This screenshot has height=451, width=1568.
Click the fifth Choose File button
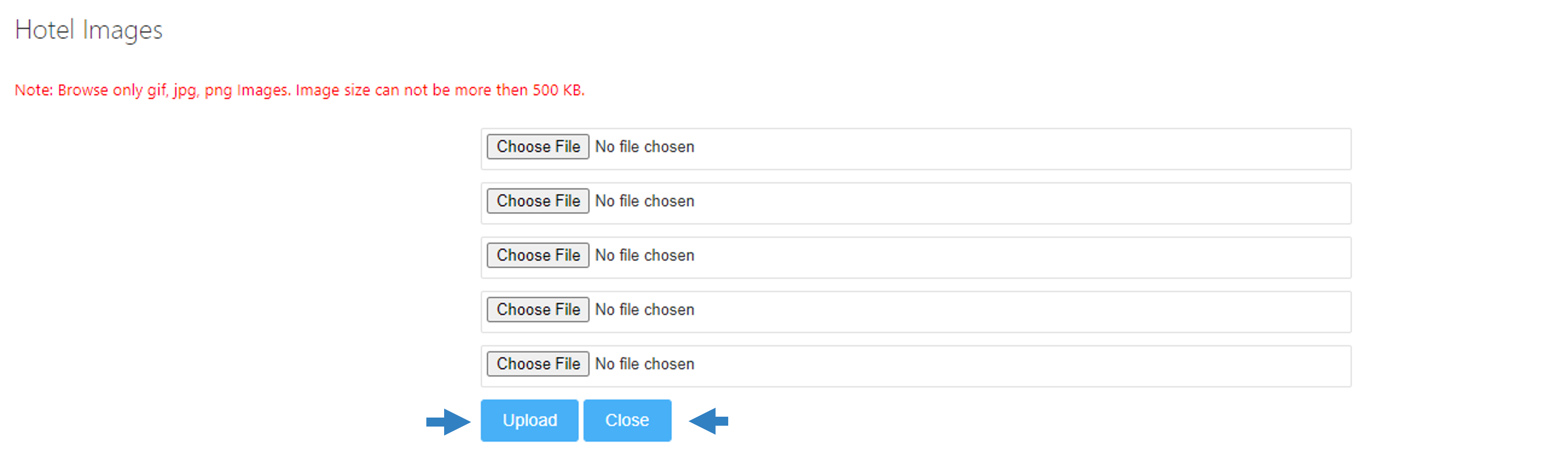(538, 364)
